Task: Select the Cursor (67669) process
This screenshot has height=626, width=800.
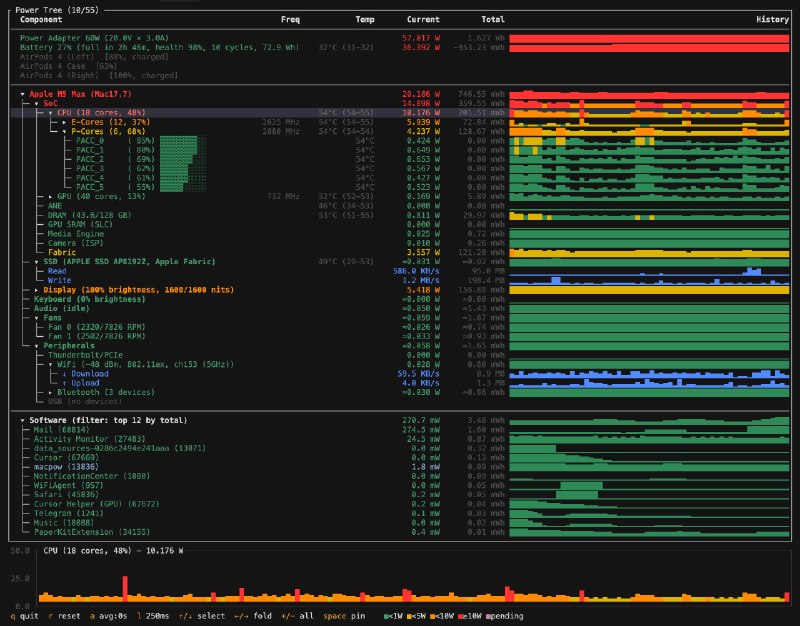Action: 400,458
